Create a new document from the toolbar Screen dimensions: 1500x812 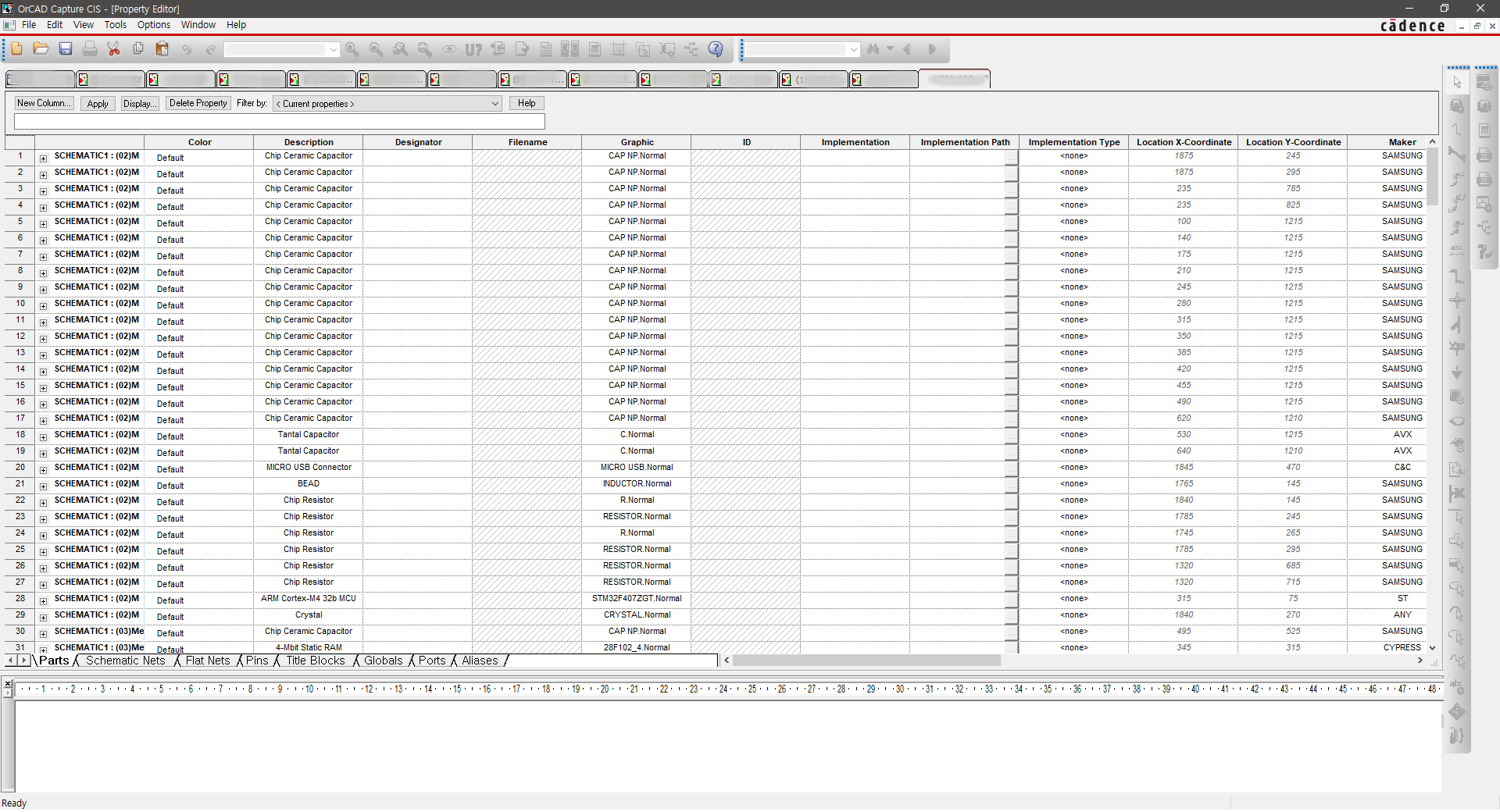[16, 49]
